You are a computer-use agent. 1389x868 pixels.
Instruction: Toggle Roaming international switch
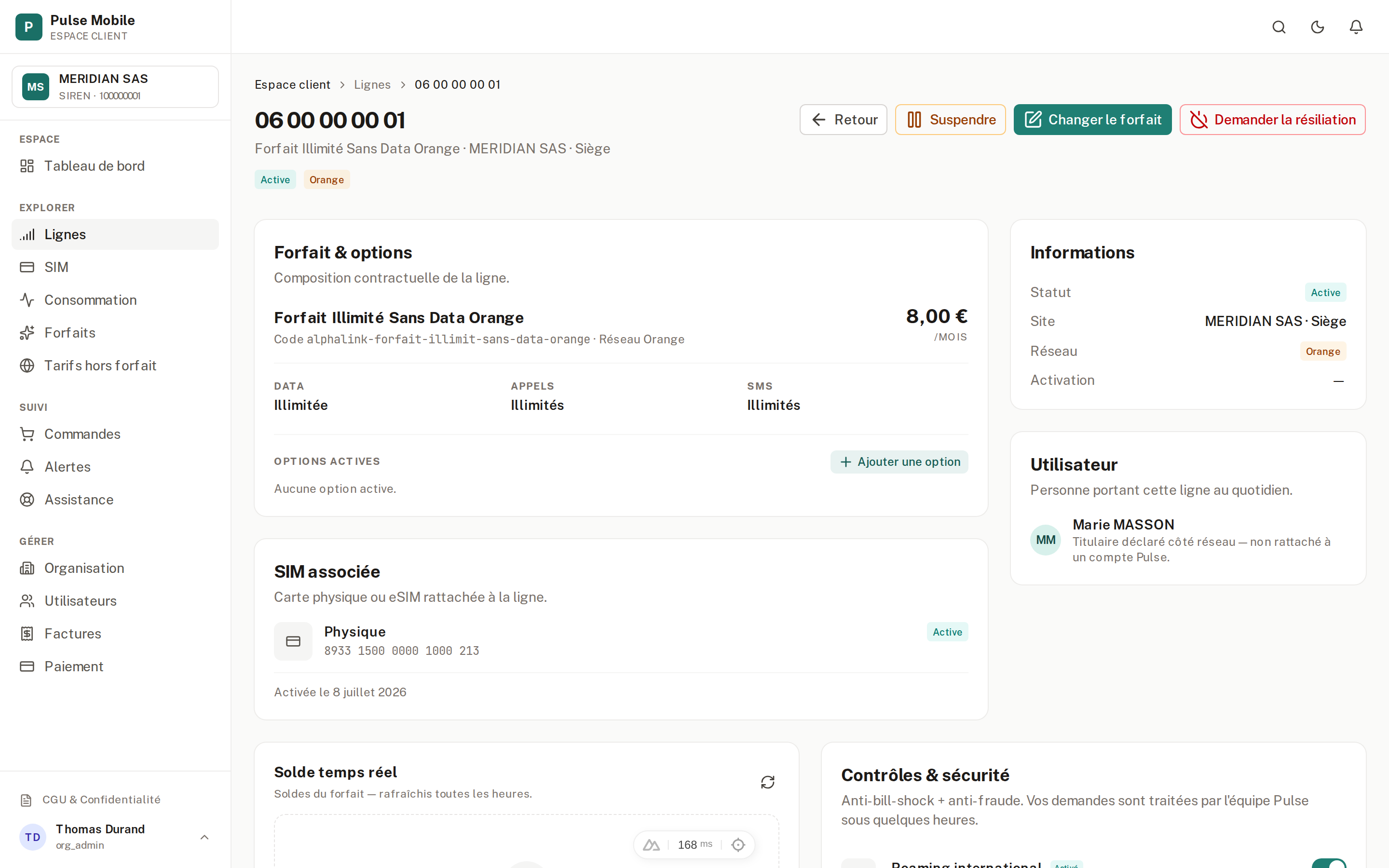point(1329,864)
